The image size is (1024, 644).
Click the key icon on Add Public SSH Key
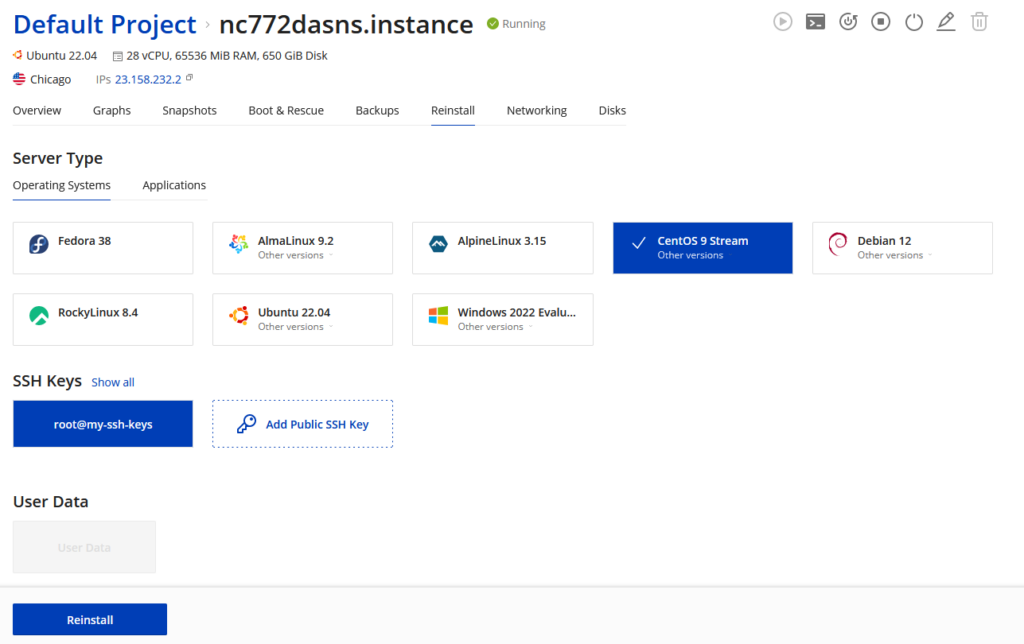tap(247, 423)
